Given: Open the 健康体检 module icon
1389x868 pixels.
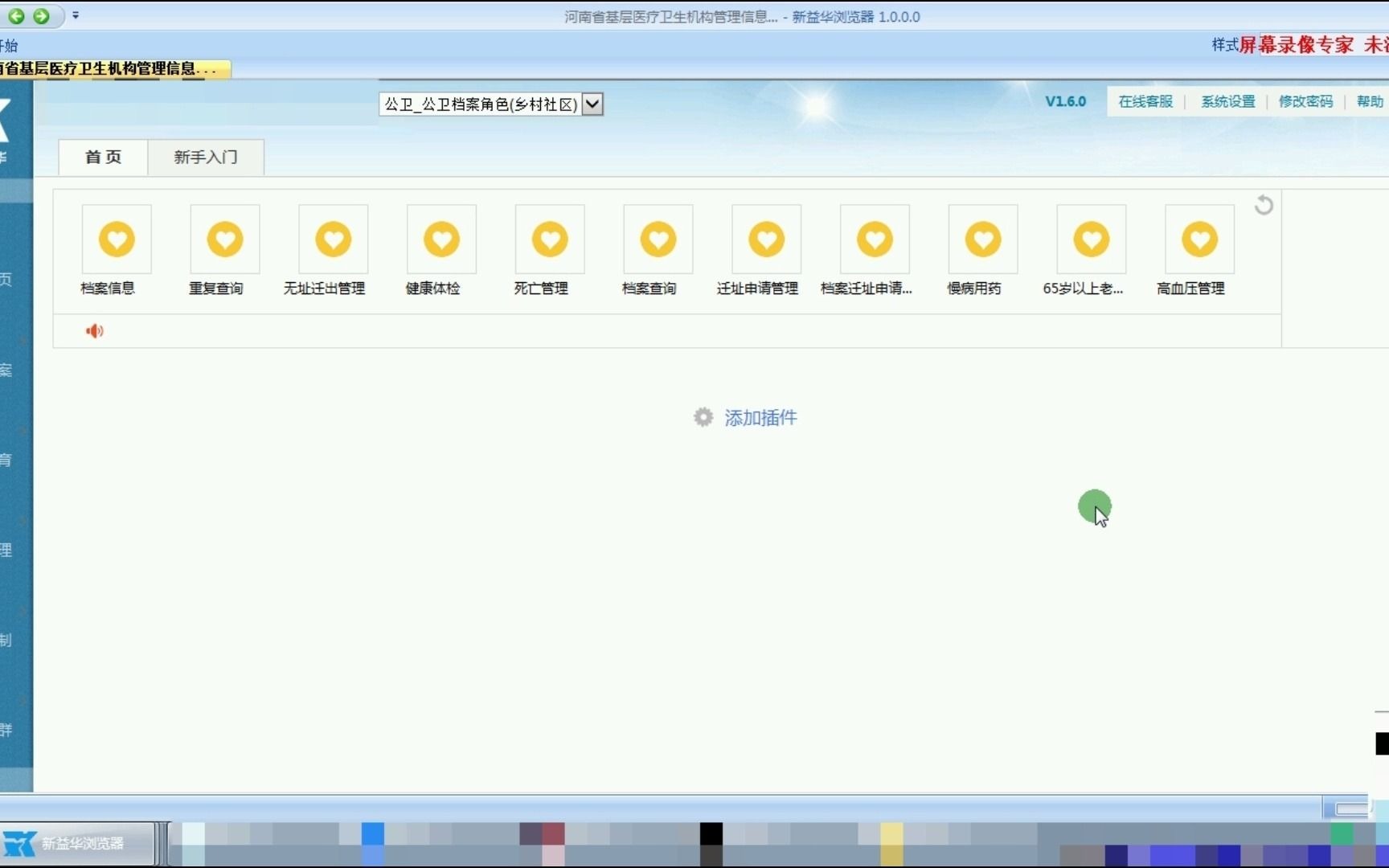Looking at the screenshot, I should point(441,239).
